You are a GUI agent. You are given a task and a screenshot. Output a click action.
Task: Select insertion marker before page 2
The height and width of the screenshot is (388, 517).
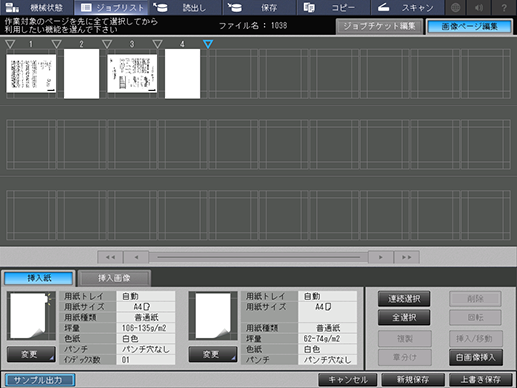click(x=57, y=44)
